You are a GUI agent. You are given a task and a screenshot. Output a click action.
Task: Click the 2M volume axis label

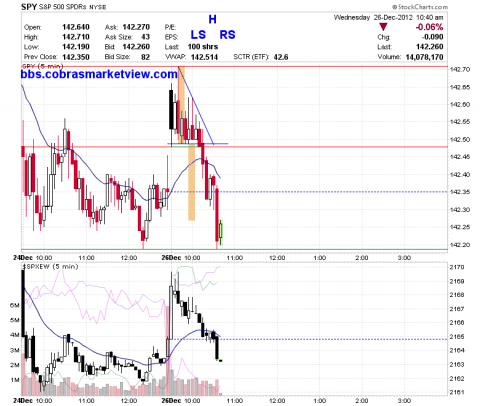(x=15, y=365)
